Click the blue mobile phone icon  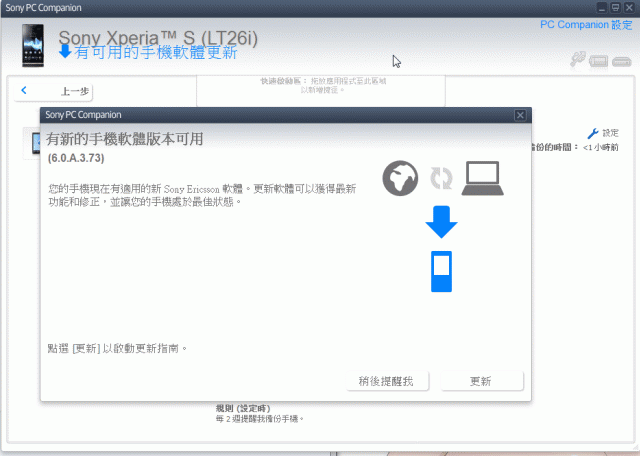(441, 271)
